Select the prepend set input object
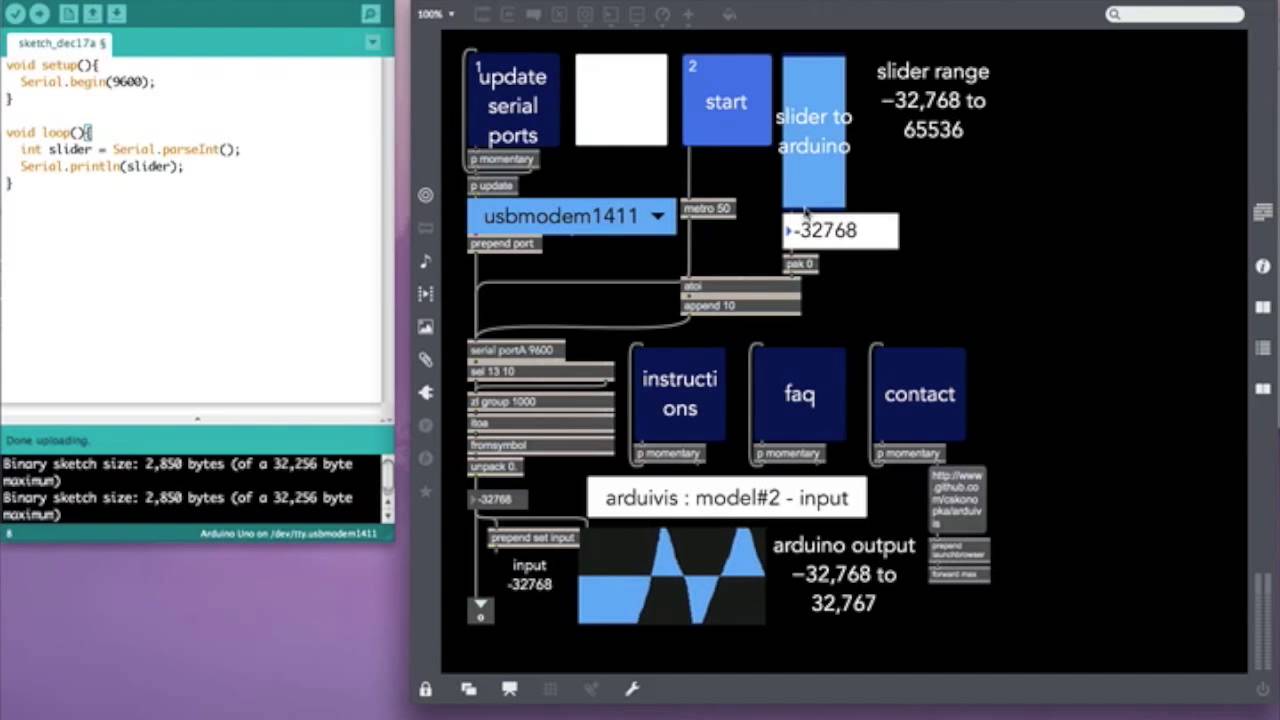The width and height of the screenshot is (1280, 720). (533, 538)
